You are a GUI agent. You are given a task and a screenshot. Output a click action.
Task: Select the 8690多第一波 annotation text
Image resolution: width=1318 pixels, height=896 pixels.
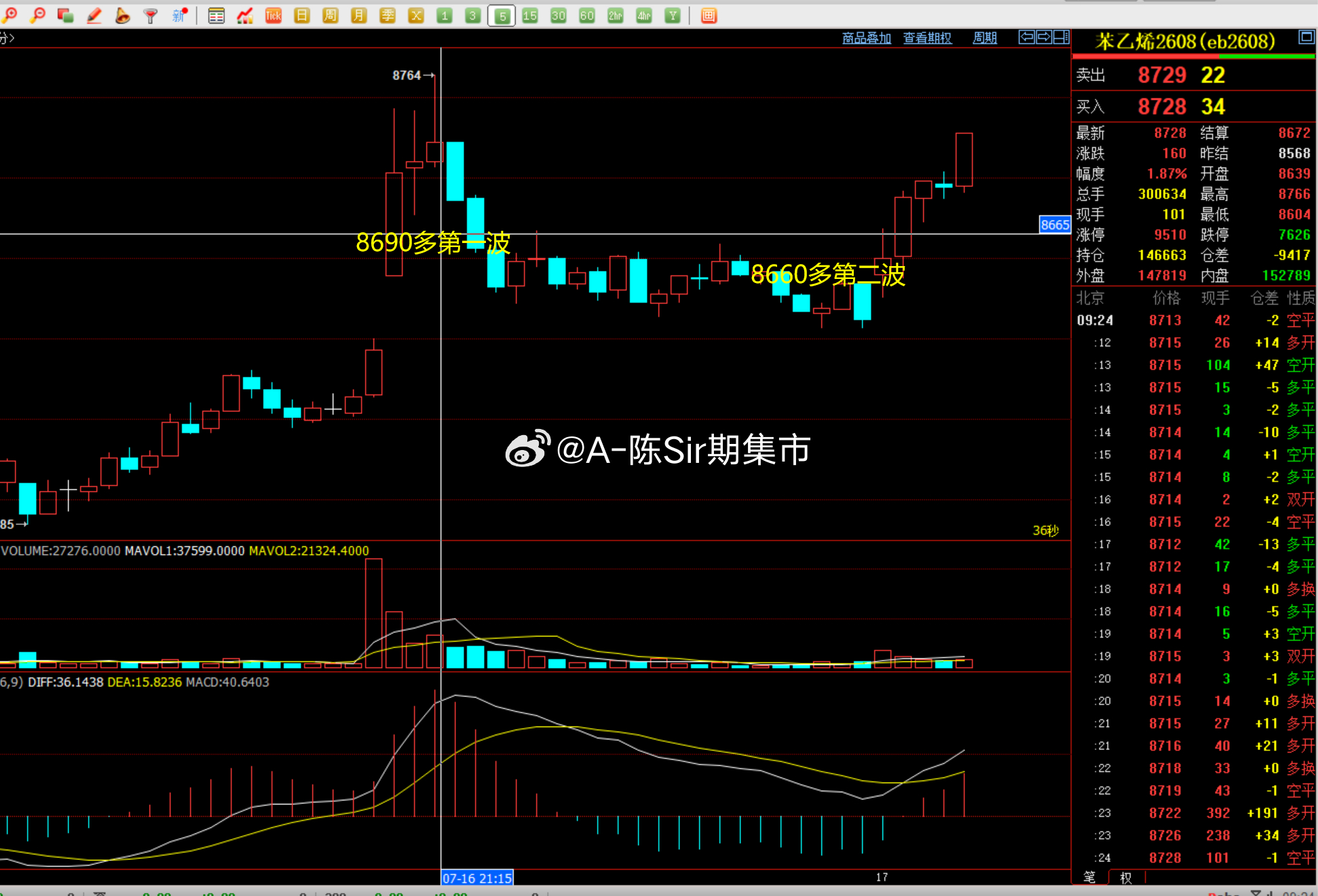(433, 242)
